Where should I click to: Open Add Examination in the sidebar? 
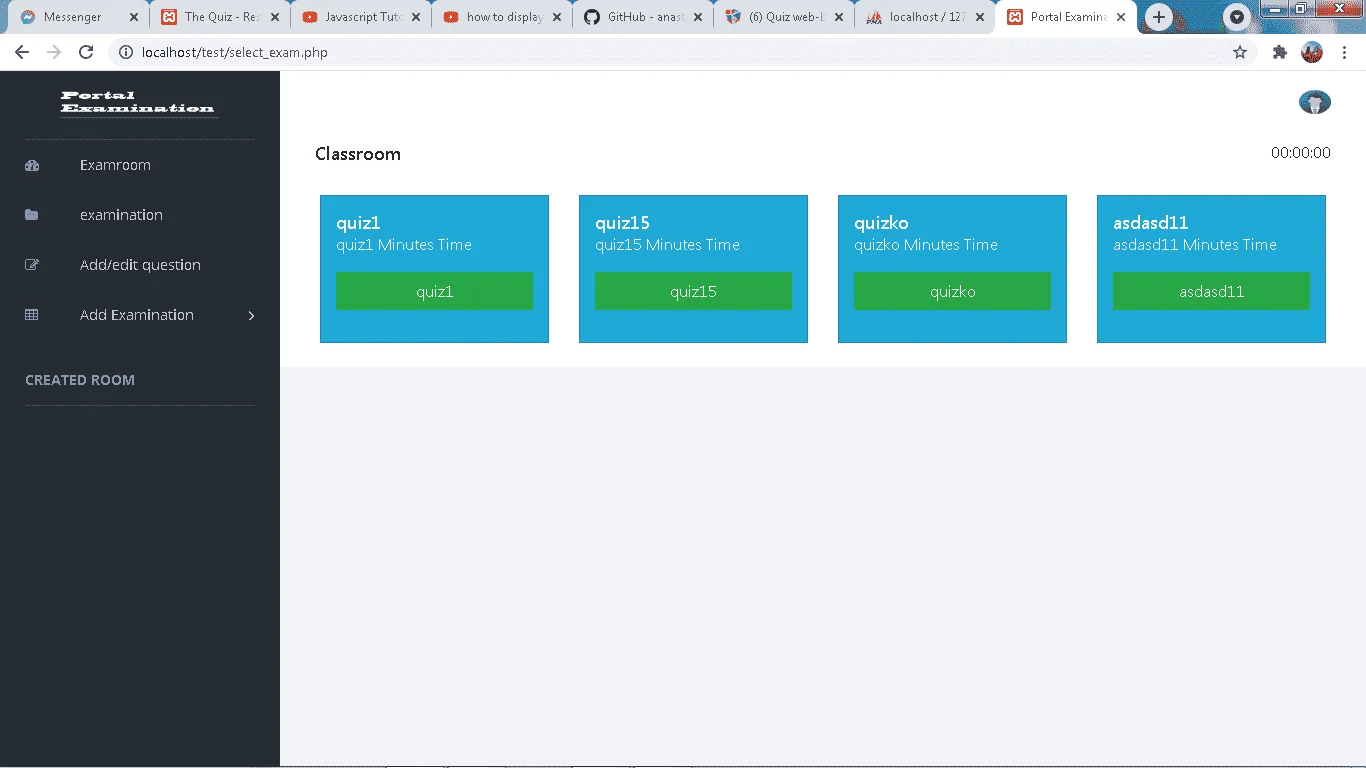pyautogui.click(x=137, y=315)
